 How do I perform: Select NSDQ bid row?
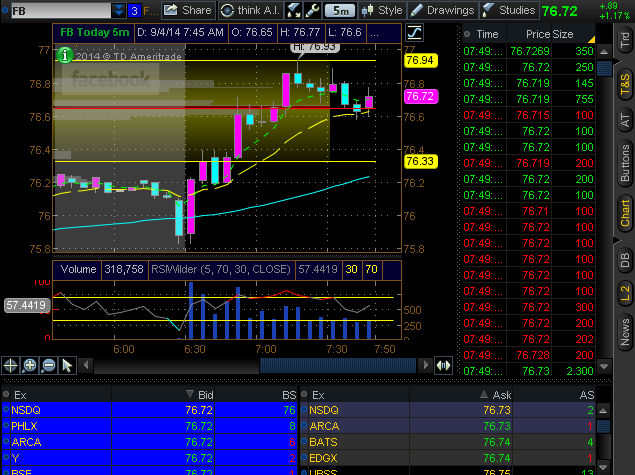tap(150, 410)
